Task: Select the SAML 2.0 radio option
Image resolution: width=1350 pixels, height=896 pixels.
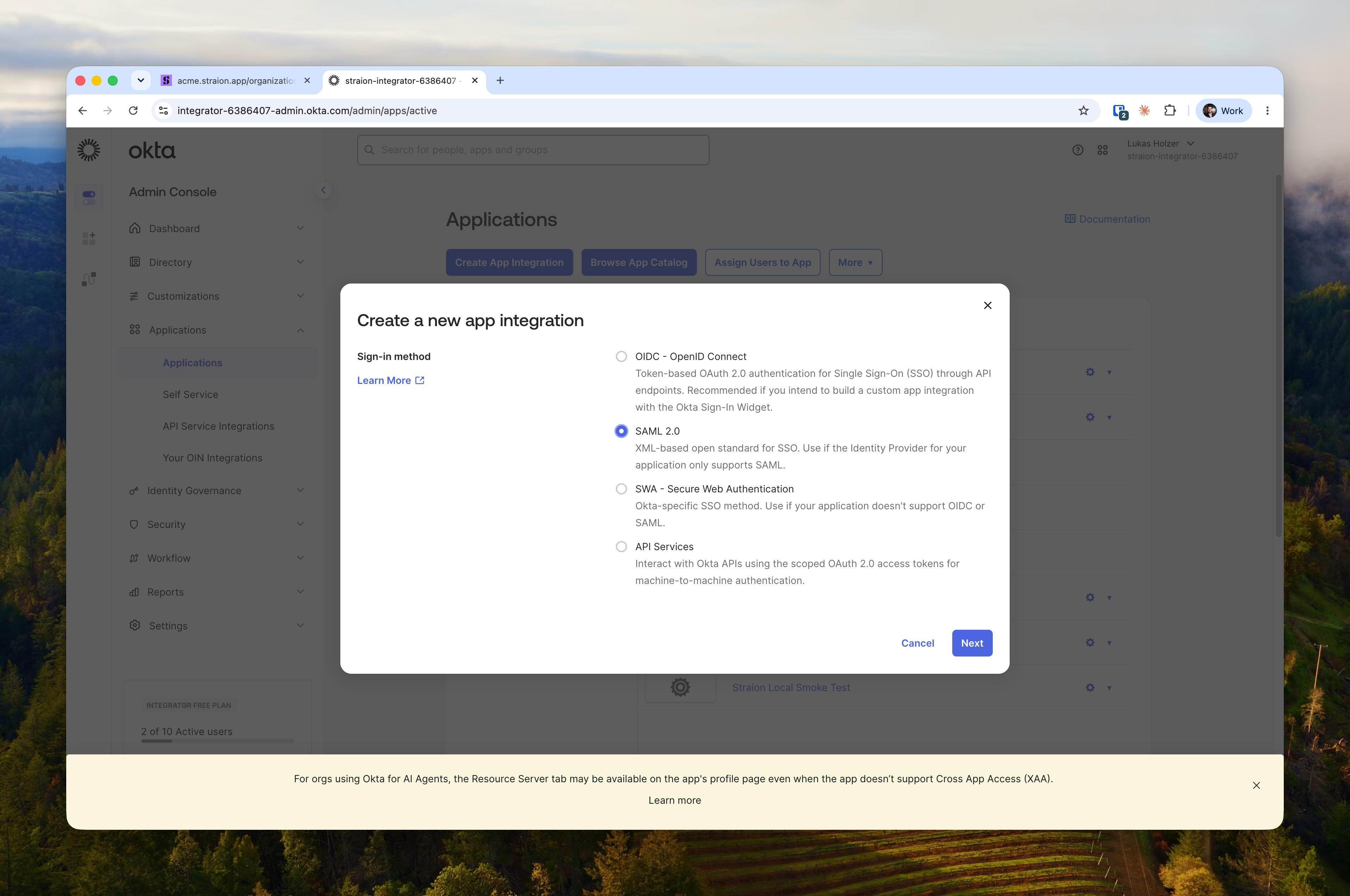Action: pyautogui.click(x=621, y=431)
